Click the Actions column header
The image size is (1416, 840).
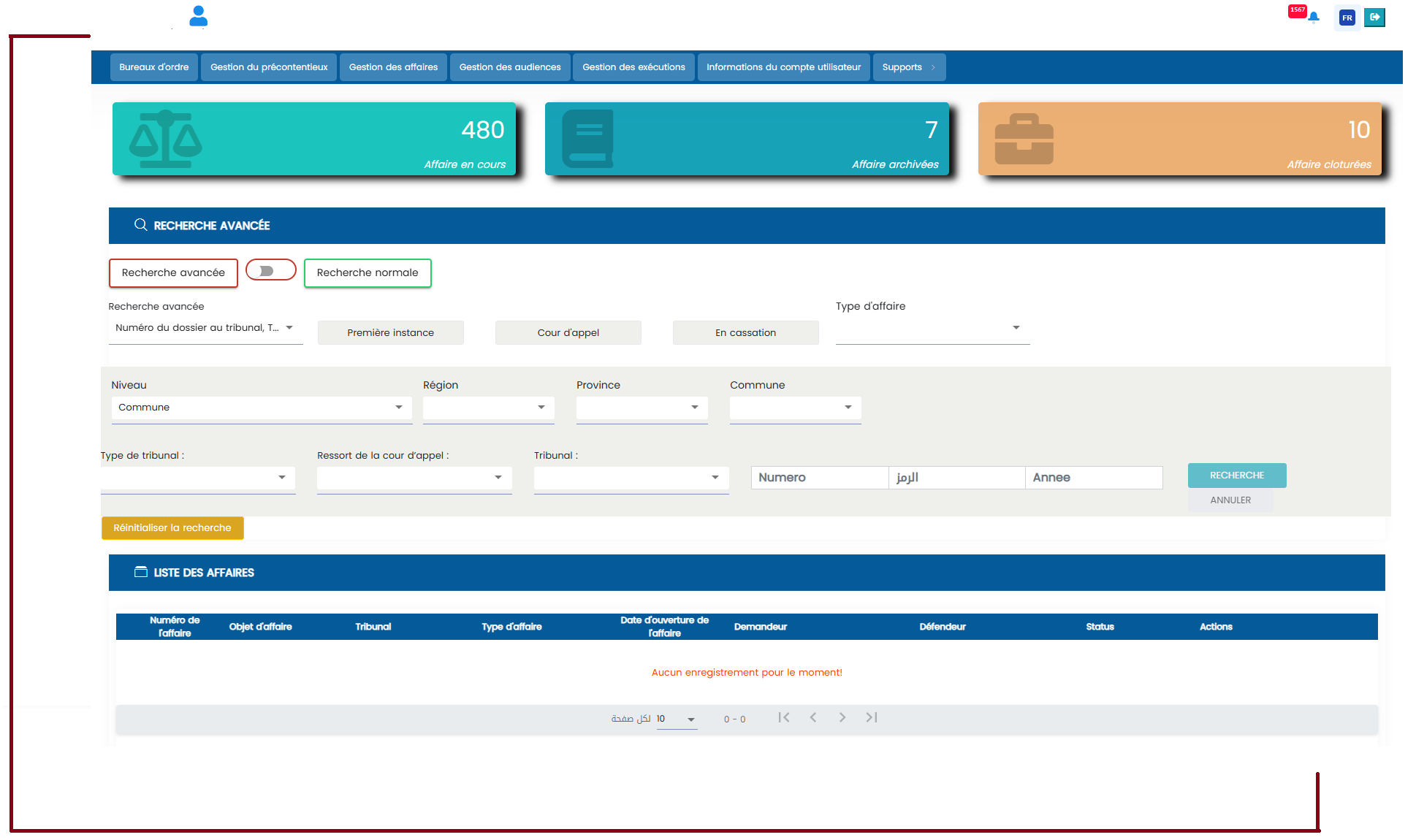1216,627
